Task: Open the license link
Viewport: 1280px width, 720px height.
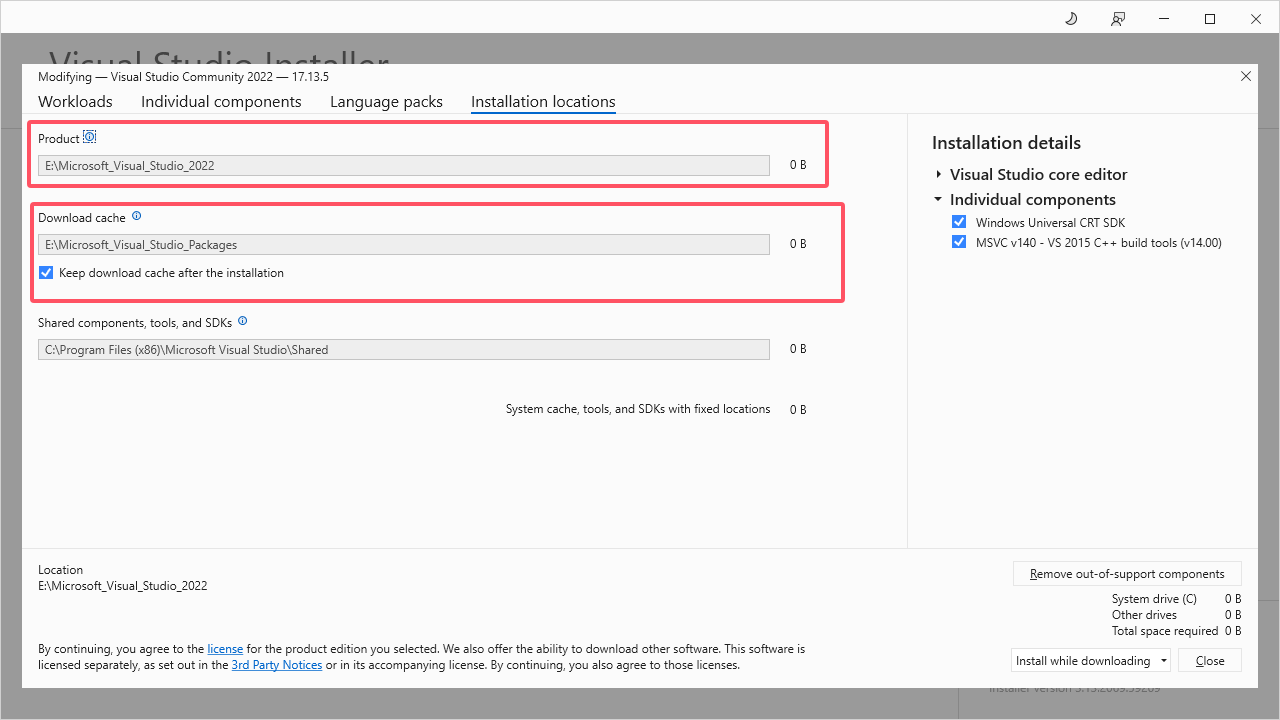Action: coord(225,649)
